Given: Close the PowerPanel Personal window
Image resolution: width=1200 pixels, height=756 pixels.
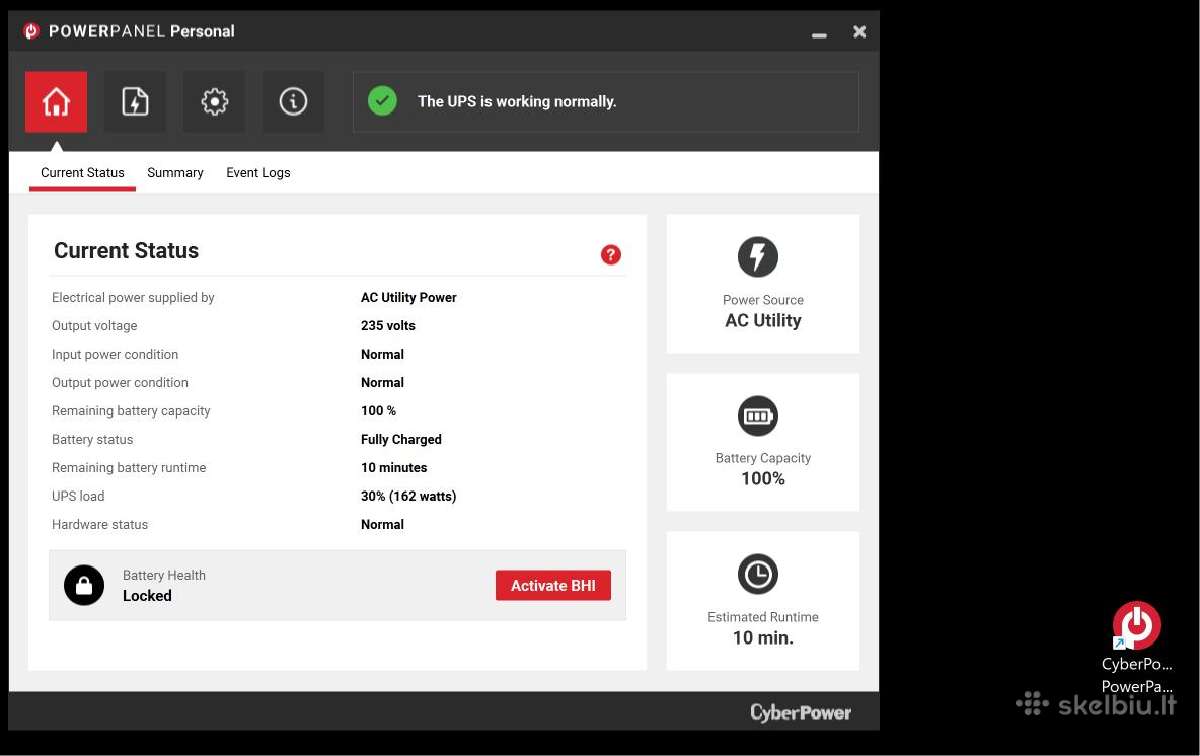Looking at the screenshot, I should 860,32.
